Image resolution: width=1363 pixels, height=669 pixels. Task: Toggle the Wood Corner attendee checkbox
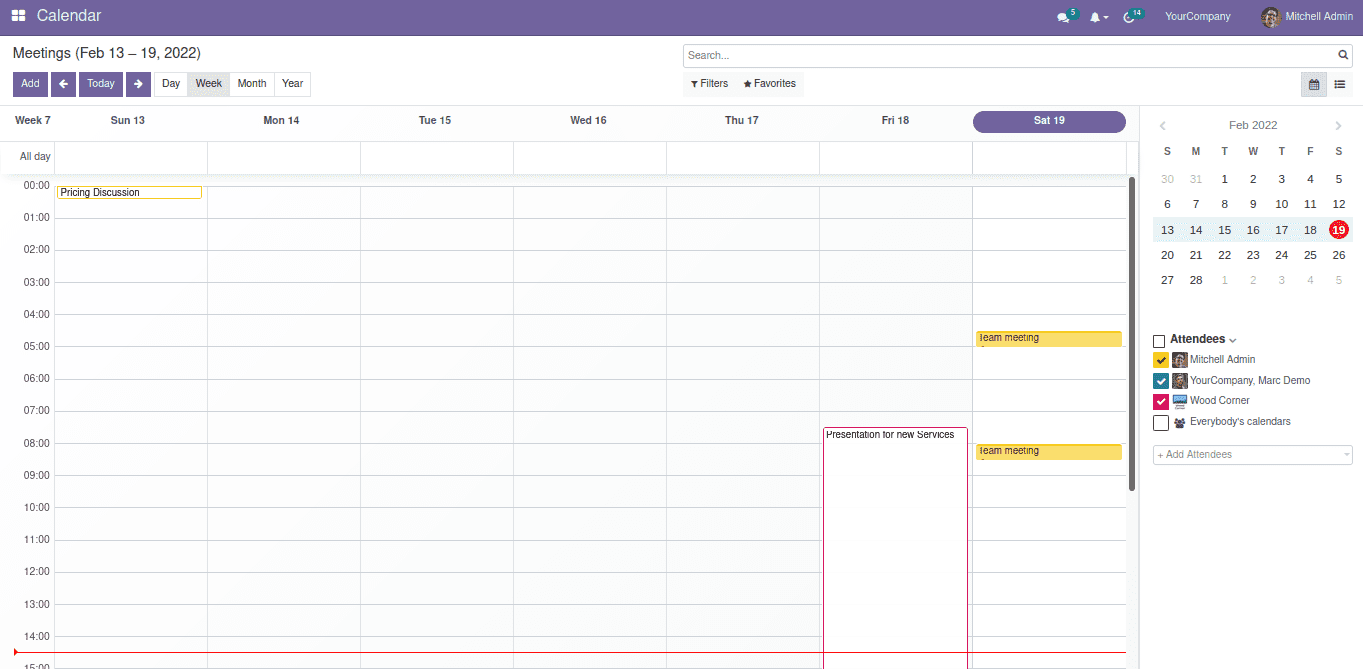tap(1161, 402)
